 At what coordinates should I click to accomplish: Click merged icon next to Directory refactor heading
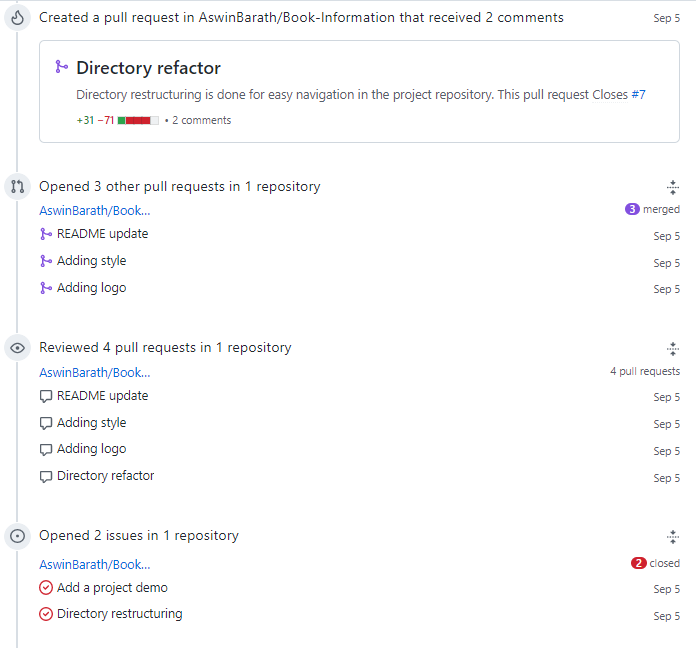(x=61, y=67)
